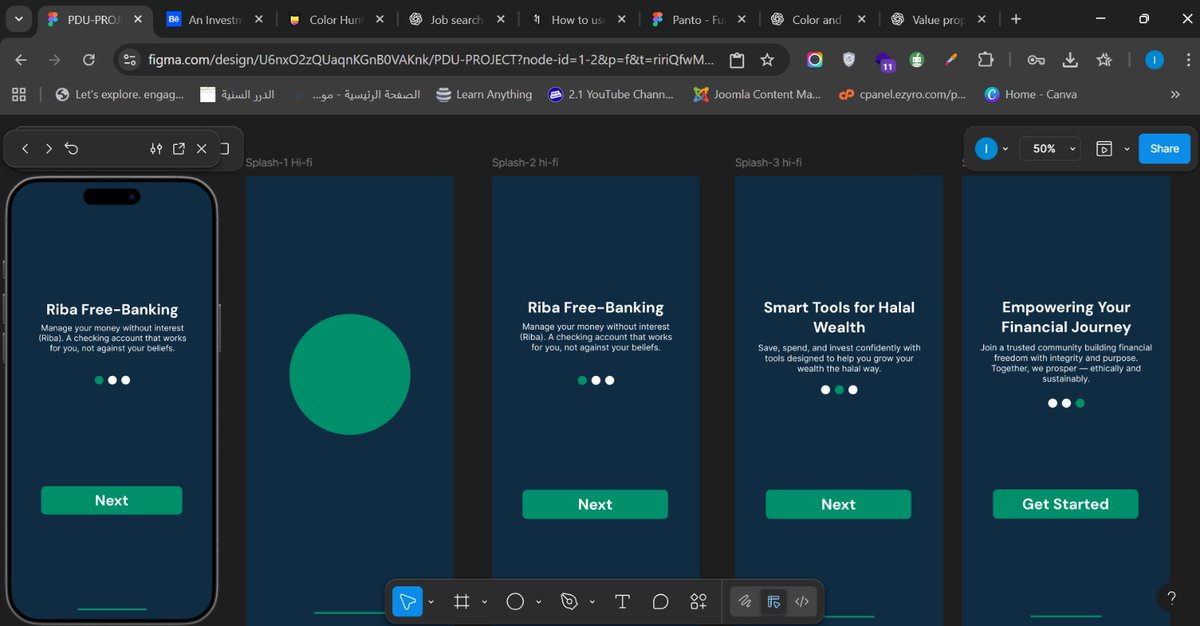The width and height of the screenshot is (1200, 626).
Task: Open Figma help question mark
Action: [x=1172, y=598]
